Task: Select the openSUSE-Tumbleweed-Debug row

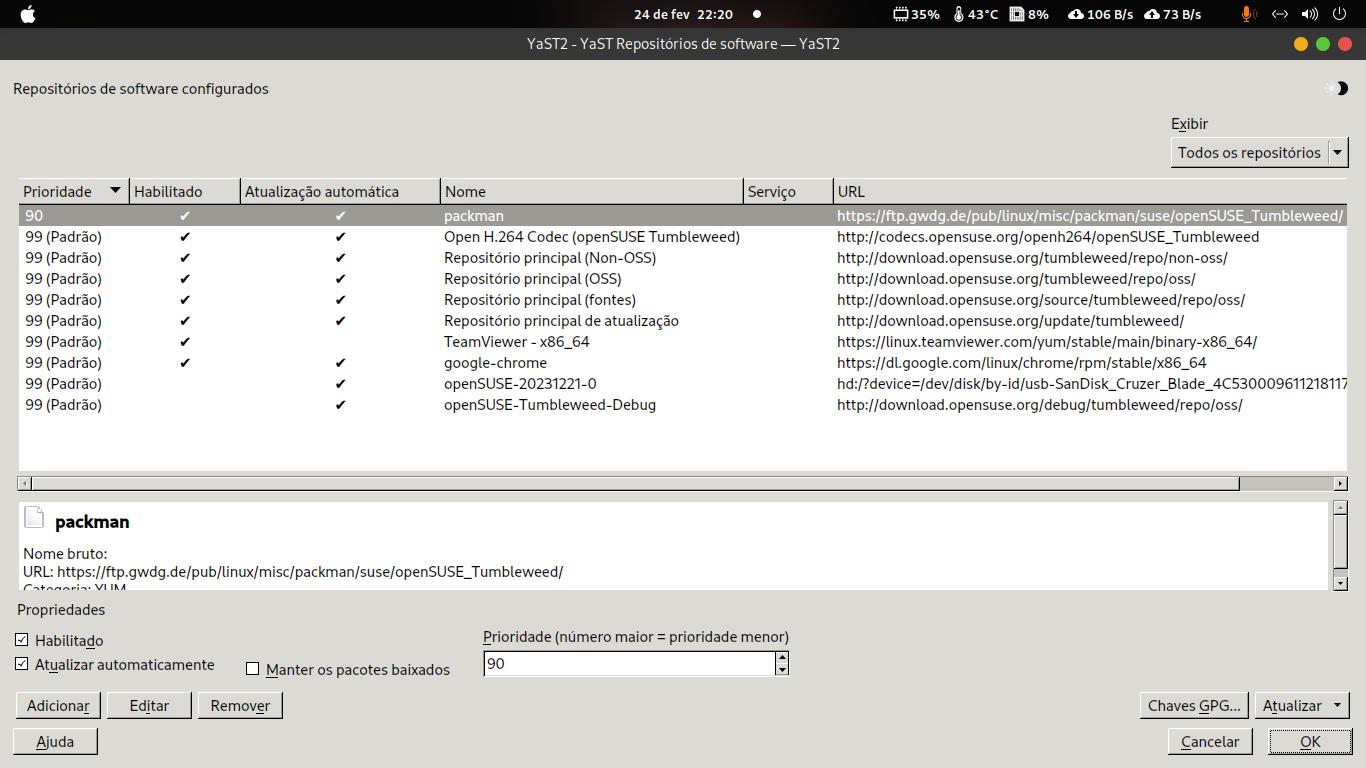Action: [683, 405]
